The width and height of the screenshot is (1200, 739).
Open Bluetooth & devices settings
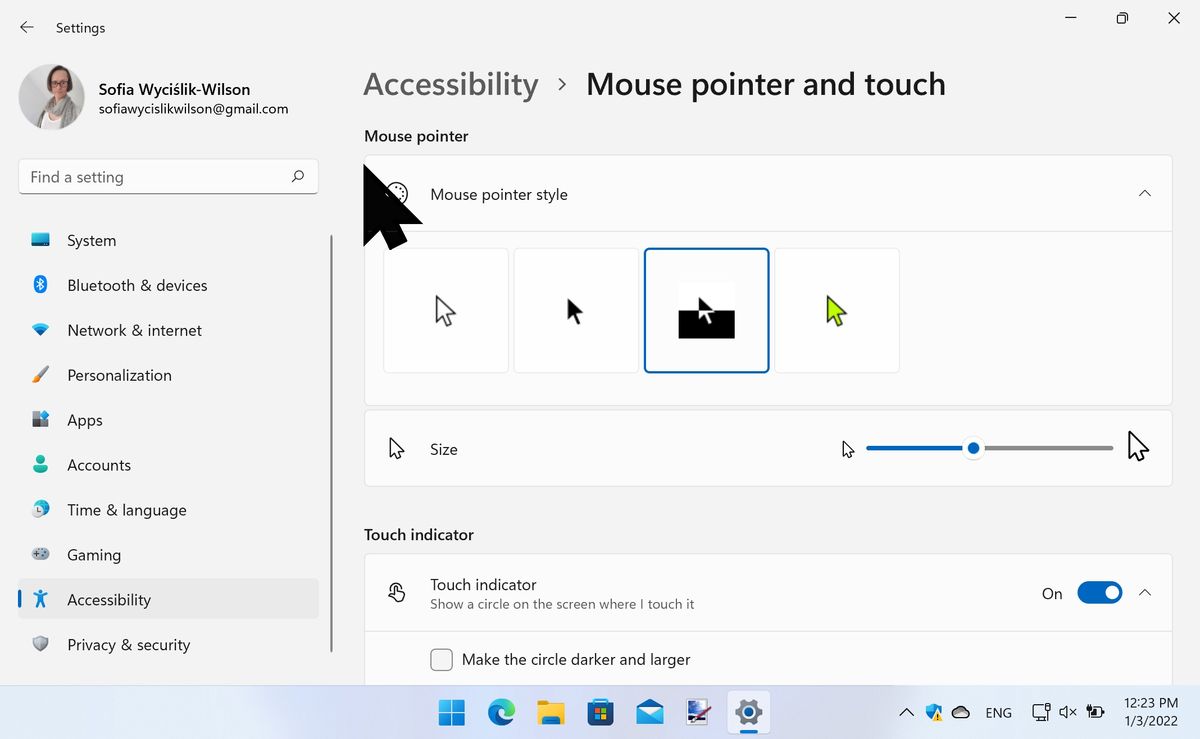pyautogui.click(x=40, y=285)
